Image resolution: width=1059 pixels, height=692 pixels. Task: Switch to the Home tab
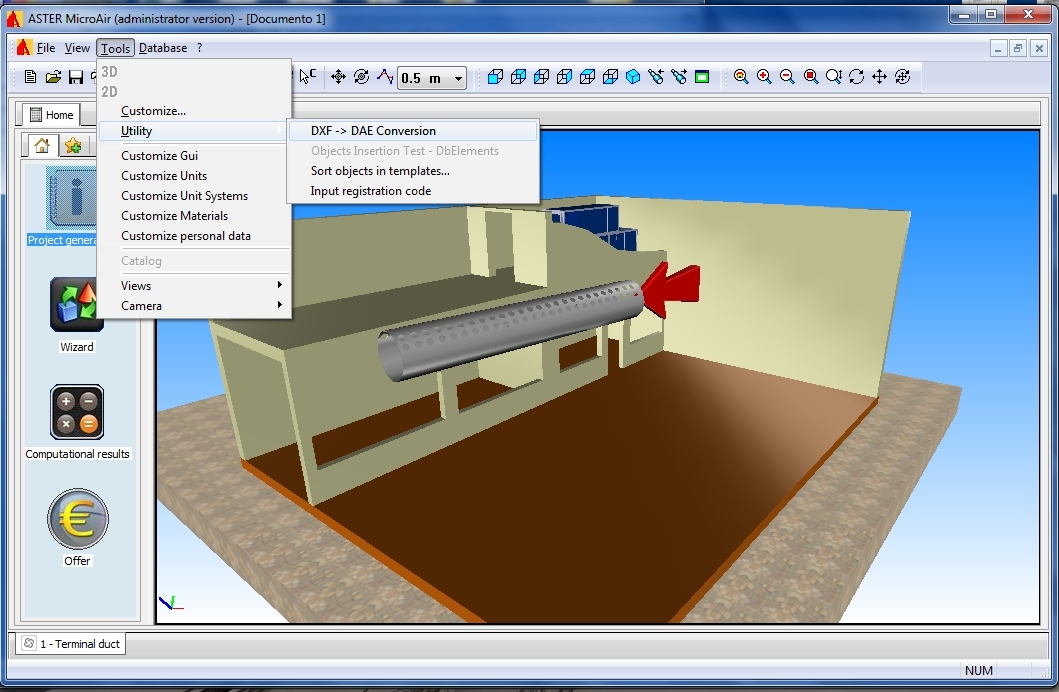51,115
